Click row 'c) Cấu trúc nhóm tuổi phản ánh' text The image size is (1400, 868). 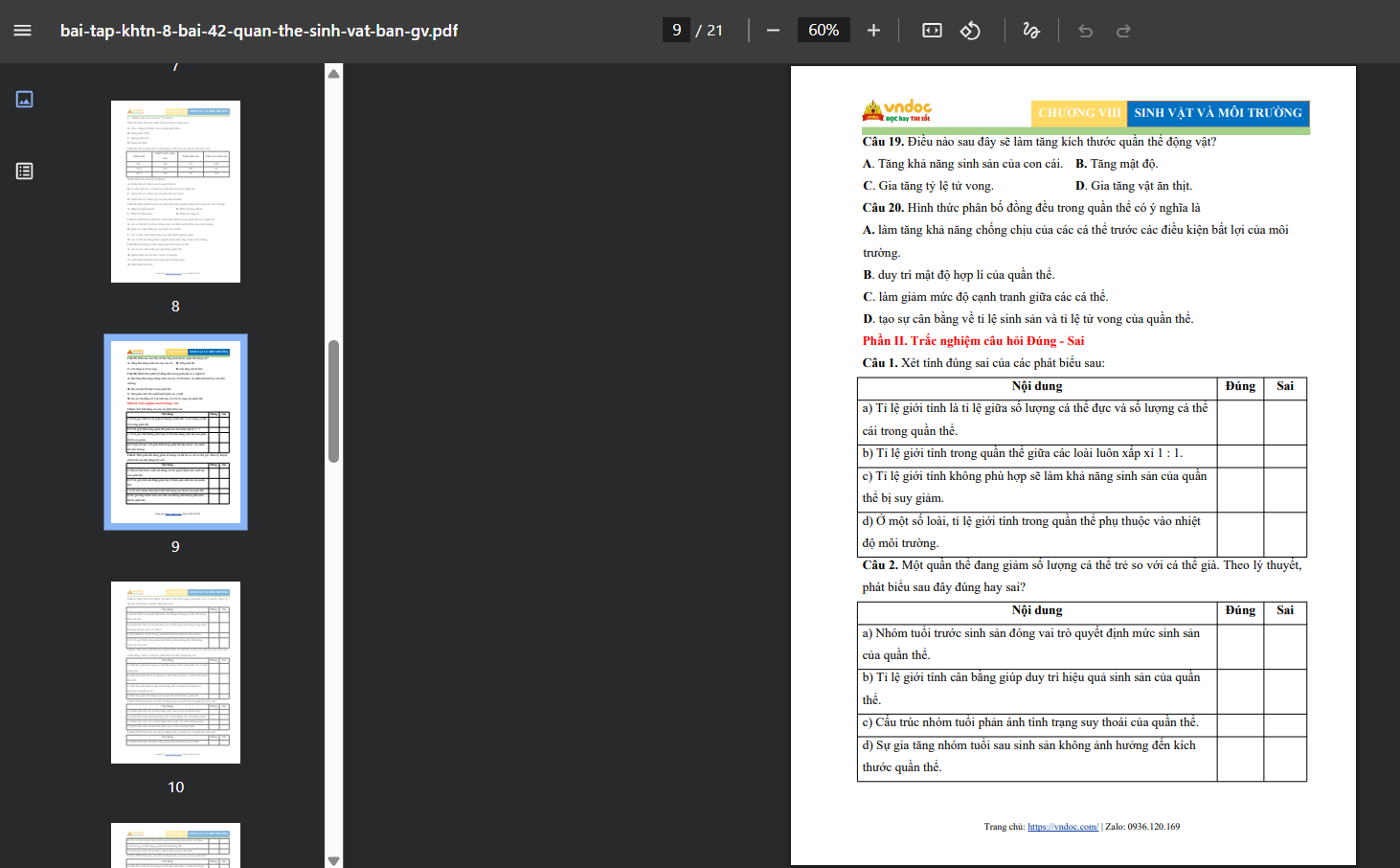(x=1030, y=722)
